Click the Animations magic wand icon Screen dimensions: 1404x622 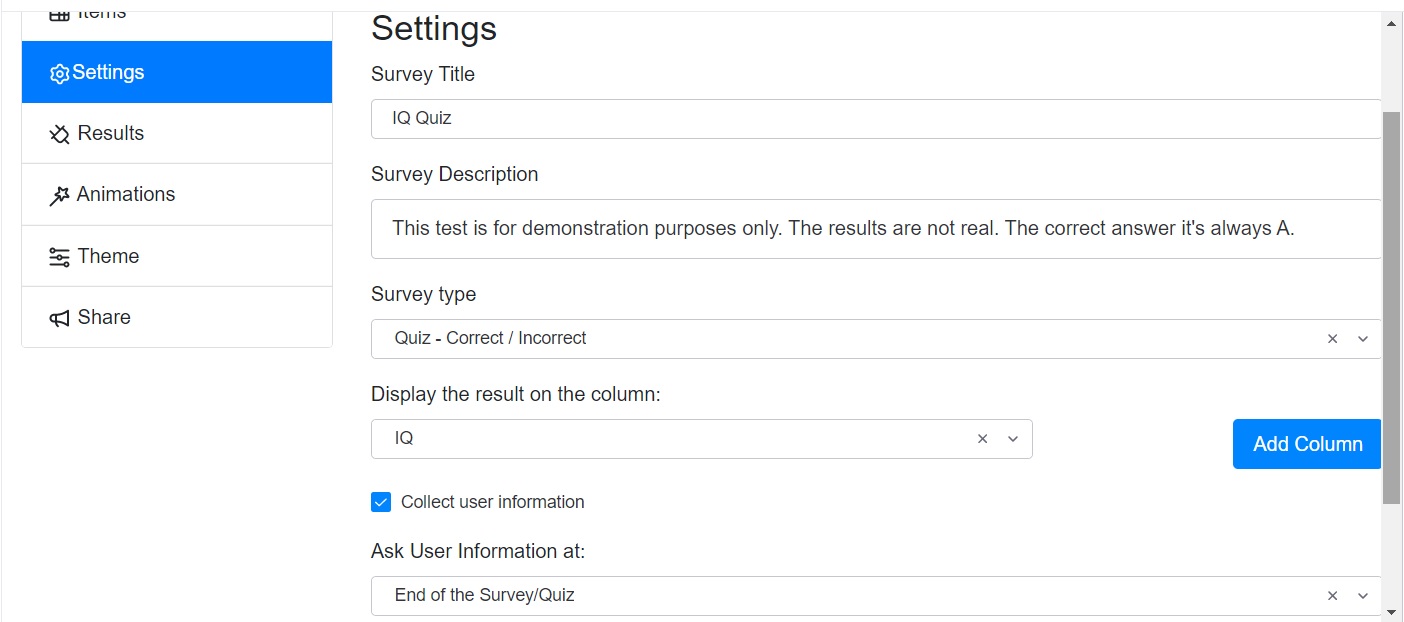(59, 196)
